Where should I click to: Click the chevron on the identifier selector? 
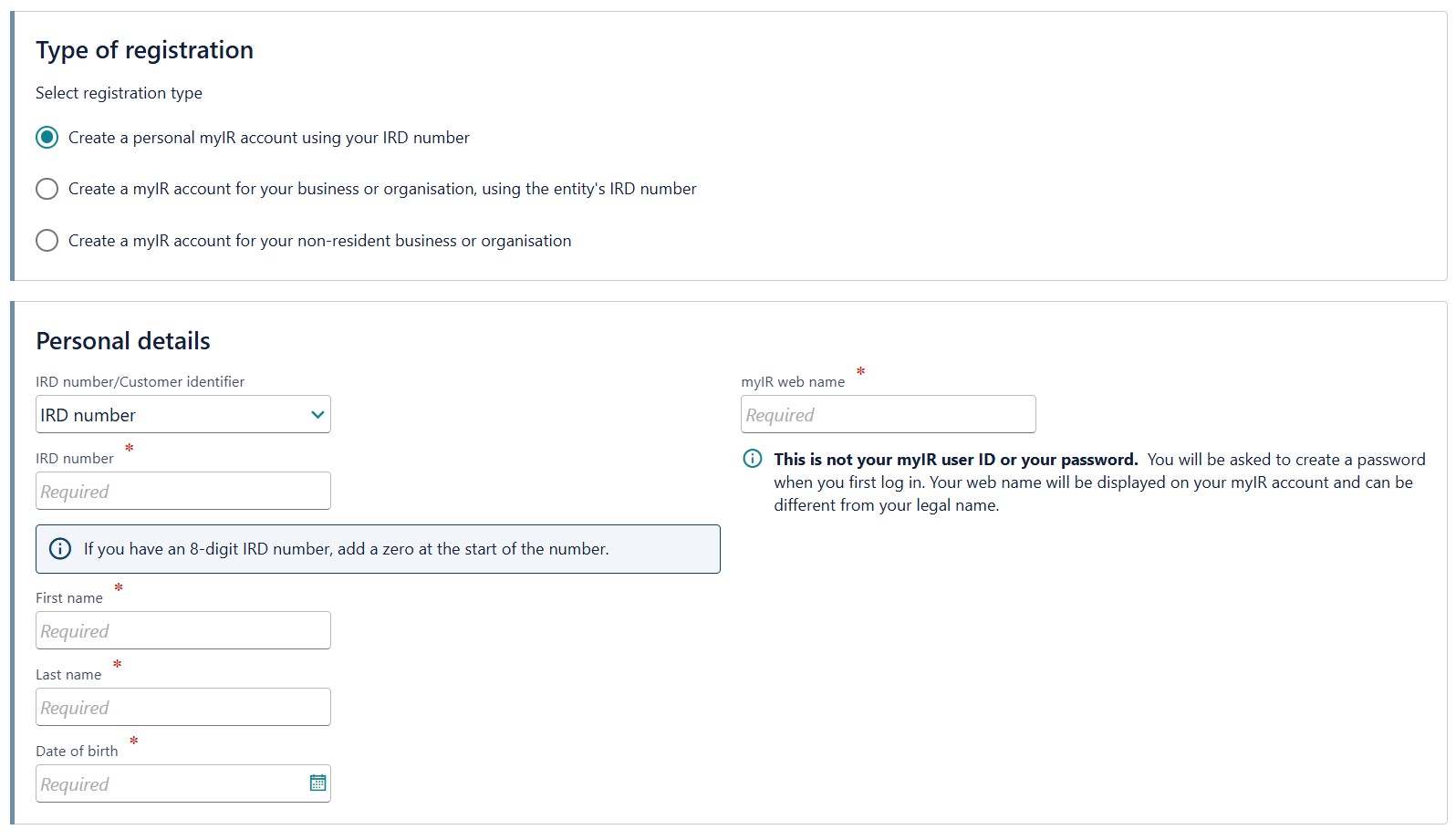point(317,414)
